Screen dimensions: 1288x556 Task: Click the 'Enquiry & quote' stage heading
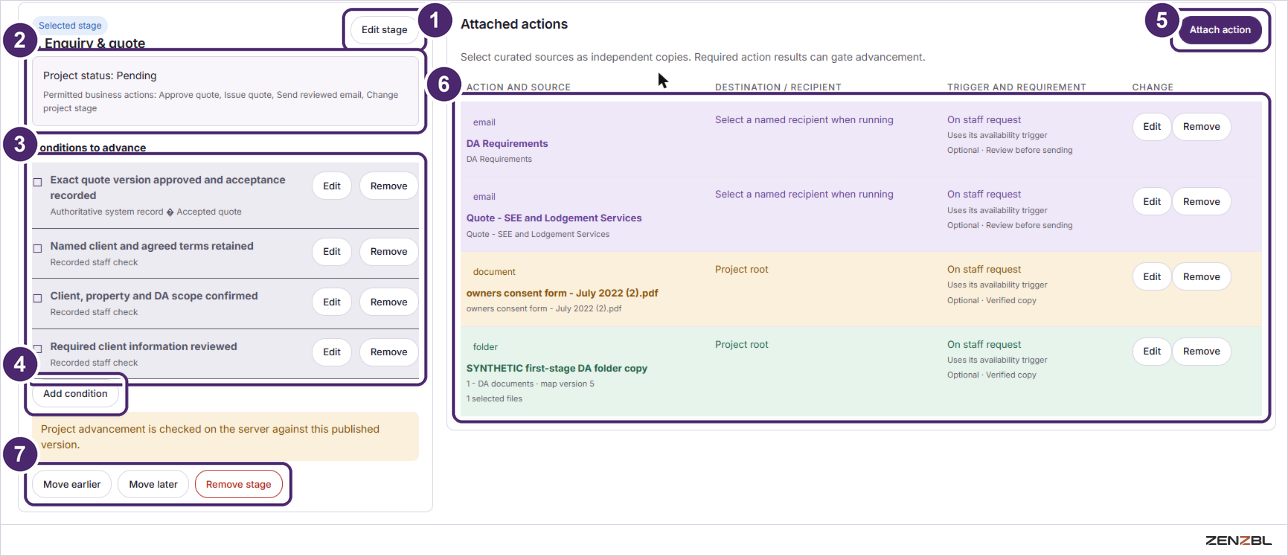pyautogui.click(x=93, y=43)
